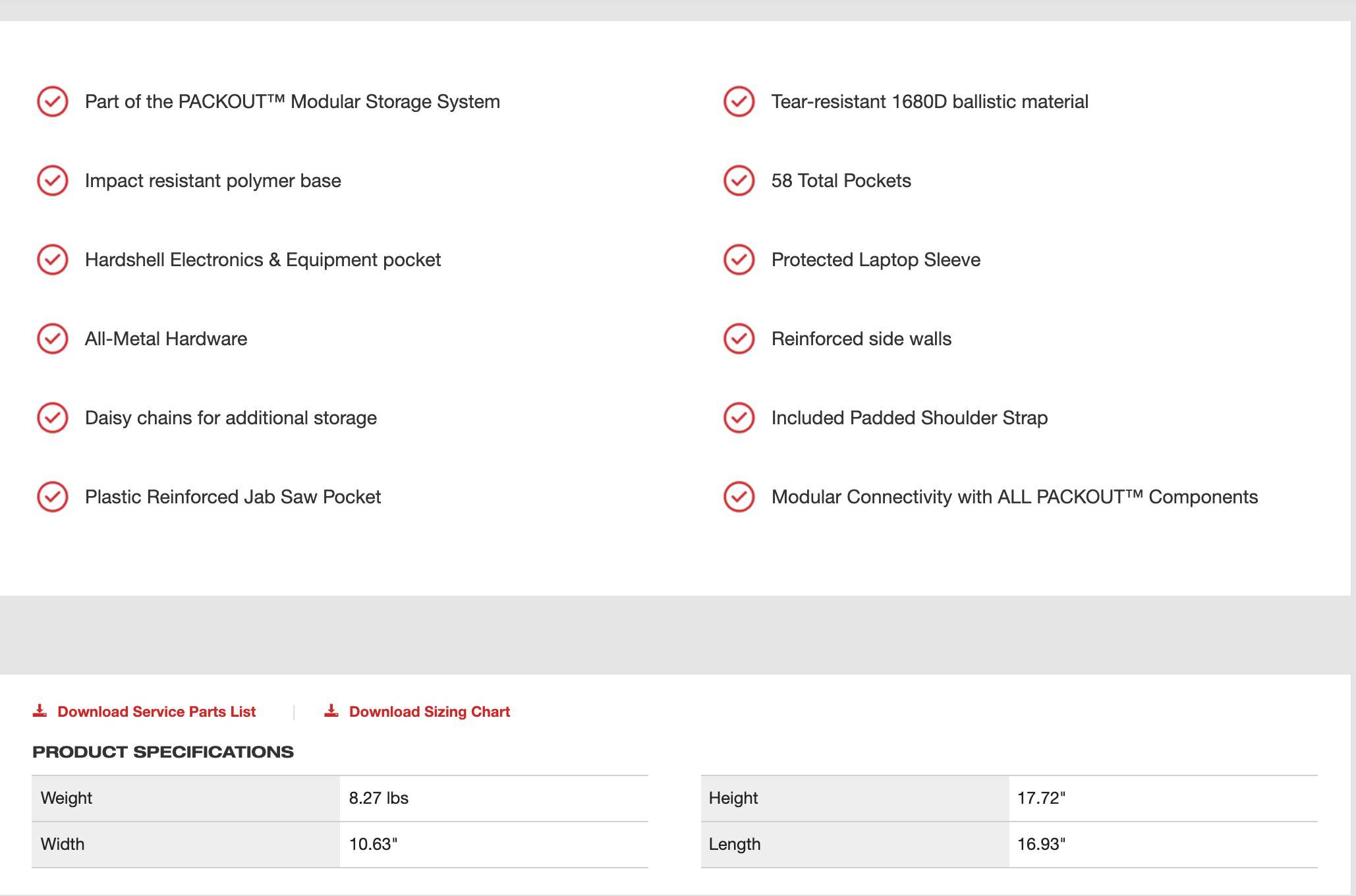
Task: Click checkmark icon beside Reinforced side walls
Action: (x=739, y=339)
